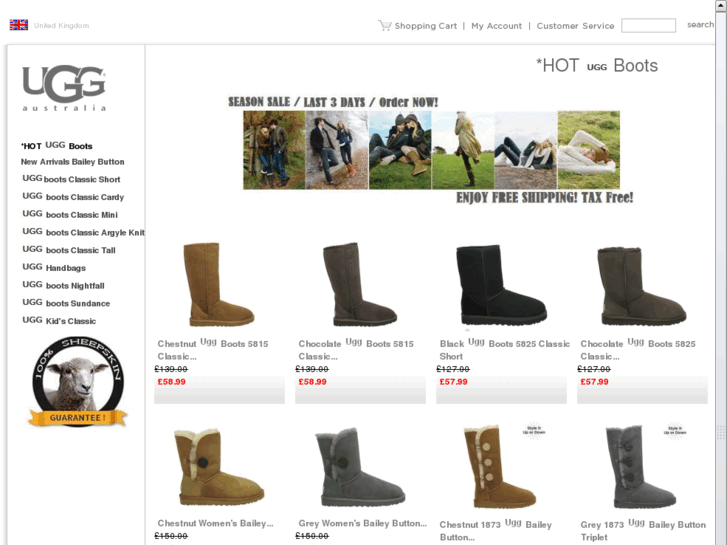Screen dimensions: 727x545
Task: Open the Shopping Cart link
Action: [426, 26]
